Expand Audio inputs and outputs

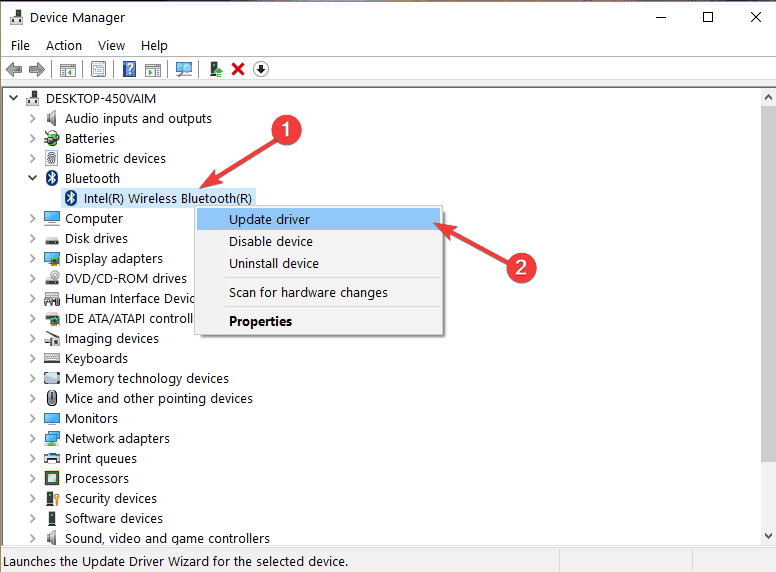tap(32, 118)
